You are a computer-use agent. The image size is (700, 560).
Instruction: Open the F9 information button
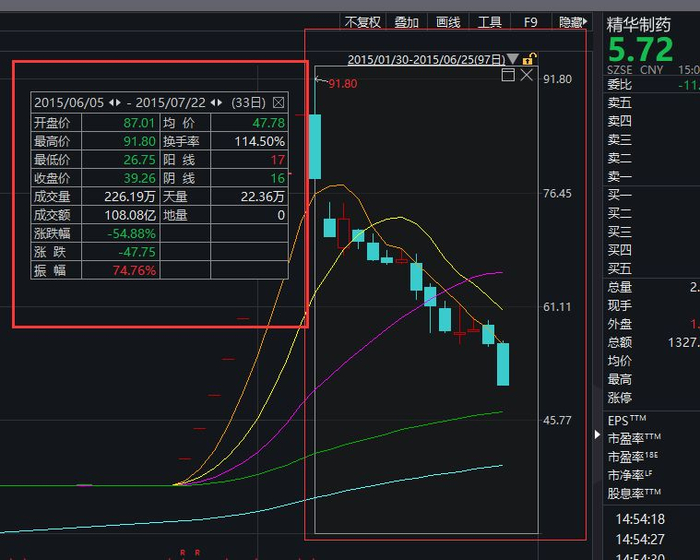[x=530, y=22]
